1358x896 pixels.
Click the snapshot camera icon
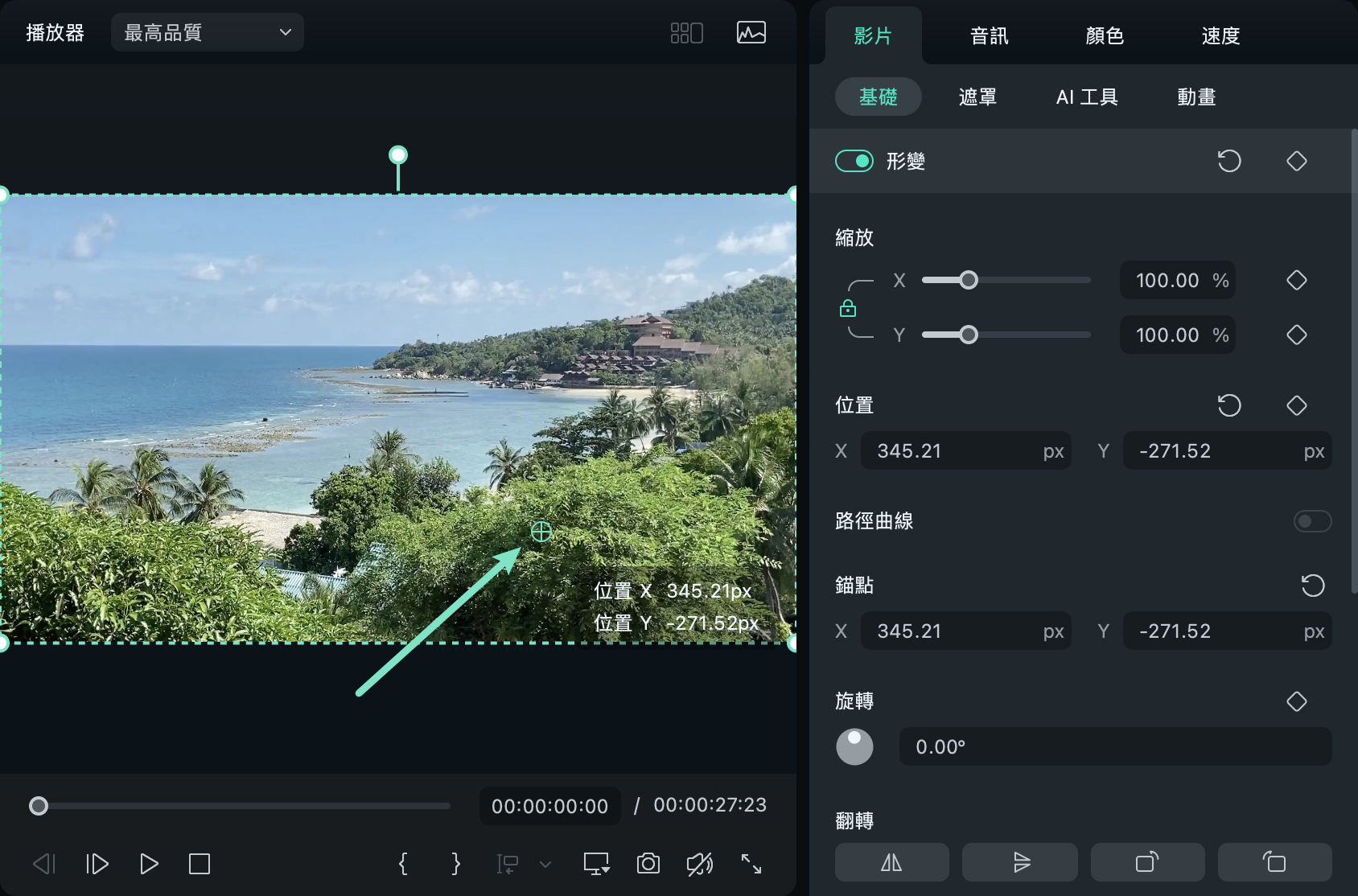(648, 864)
